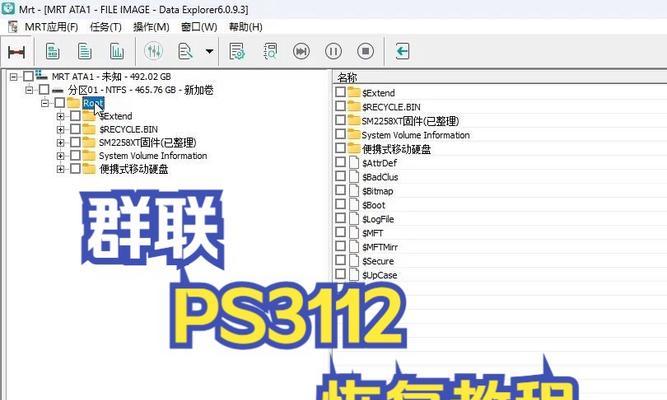The height and width of the screenshot is (400, 667).
Task: Check the $MFTMirr file checkbox
Action: (340, 246)
